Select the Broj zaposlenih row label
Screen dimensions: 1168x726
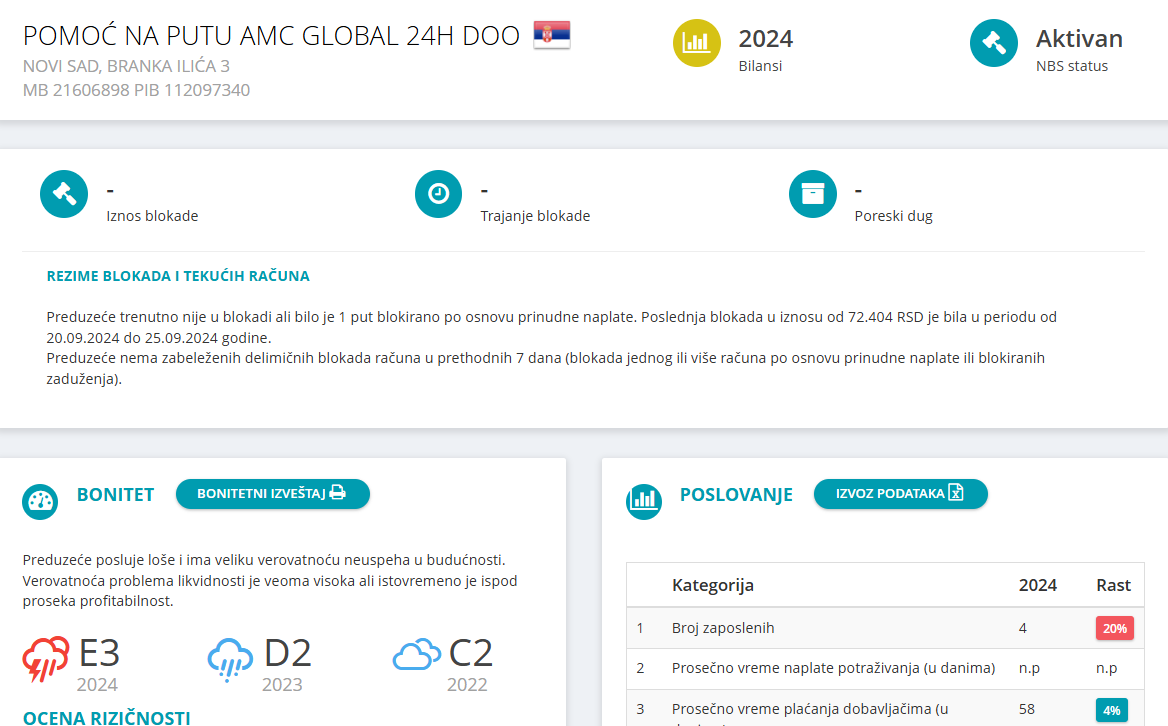coord(723,628)
